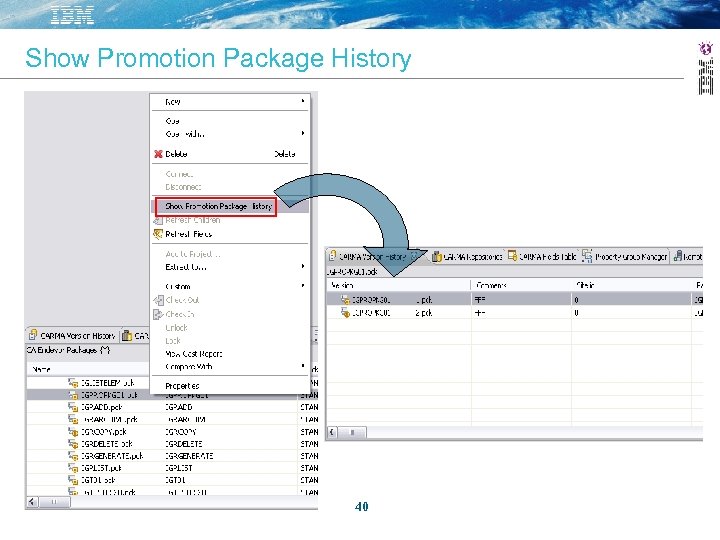Choose Refresh Fields menu entry

coord(189,234)
